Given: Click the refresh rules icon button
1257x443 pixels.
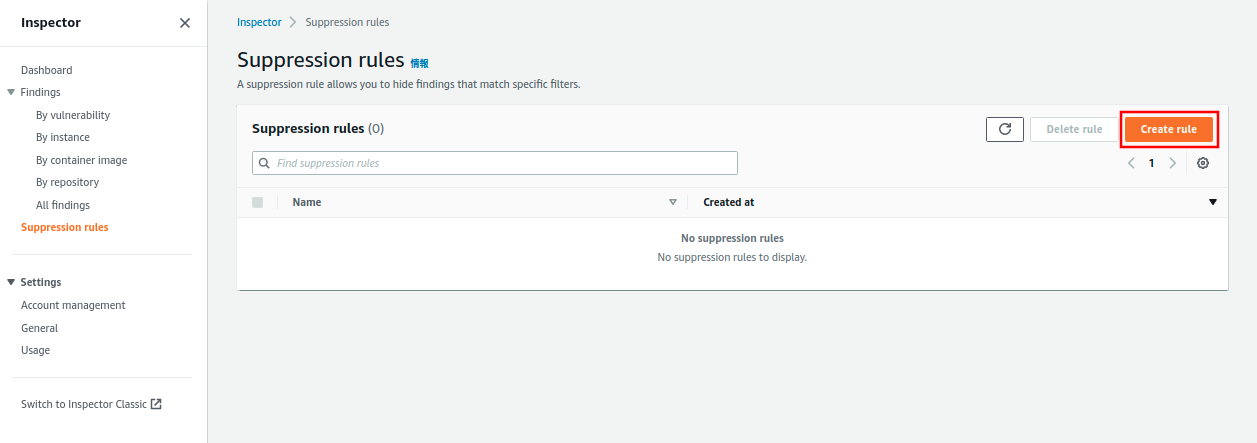Looking at the screenshot, I should pos(1004,129).
